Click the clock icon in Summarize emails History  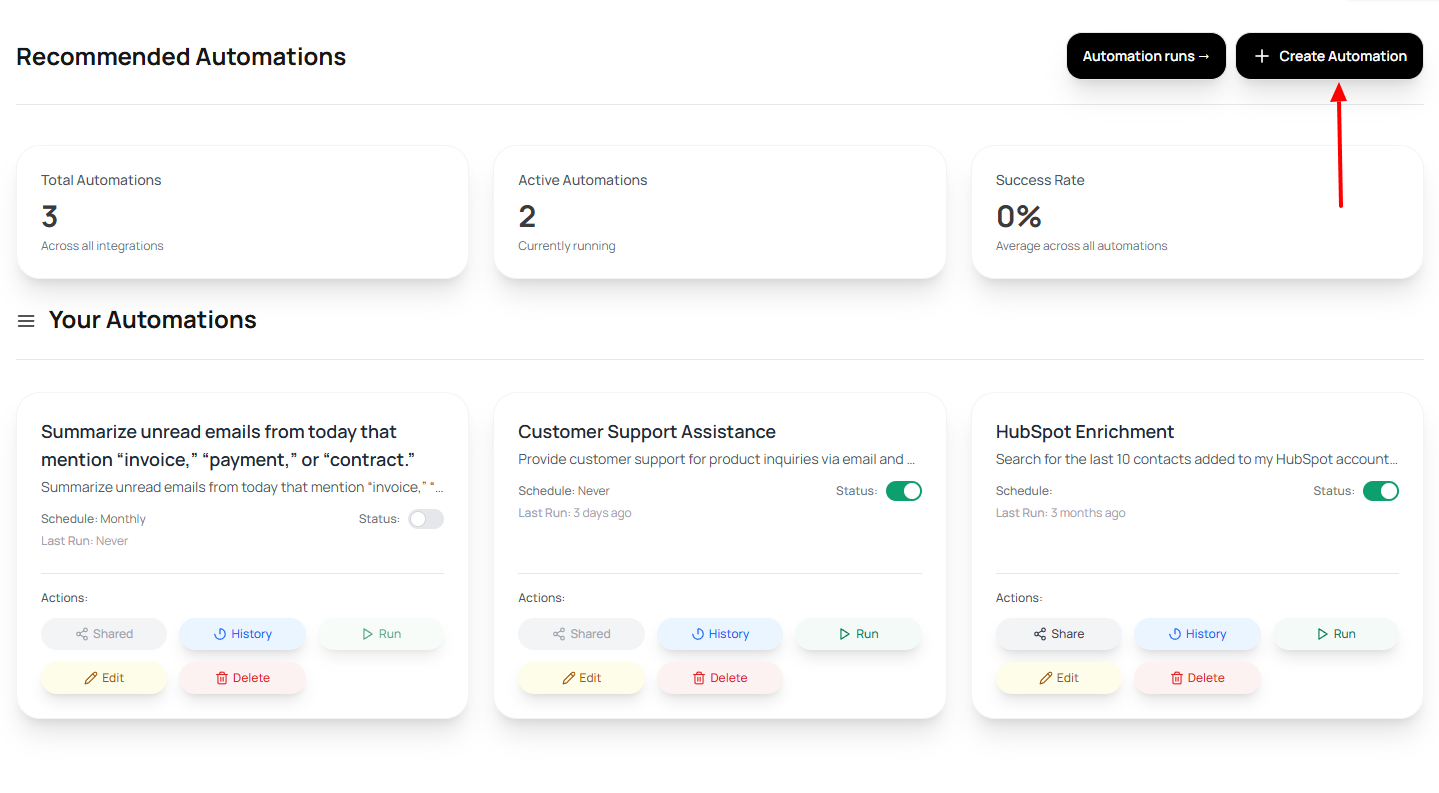220,634
